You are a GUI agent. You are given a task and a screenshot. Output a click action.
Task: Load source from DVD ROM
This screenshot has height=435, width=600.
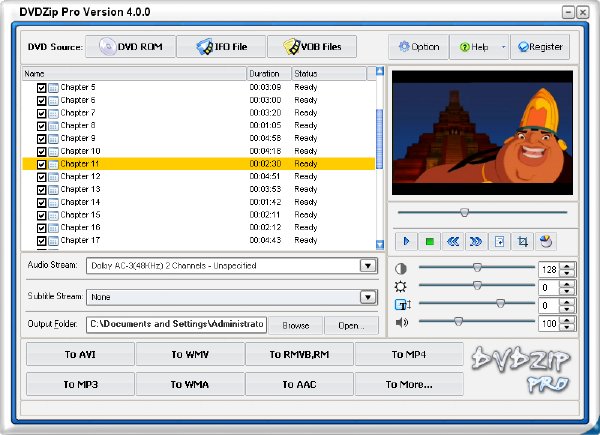pyautogui.click(x=130, y=47)
